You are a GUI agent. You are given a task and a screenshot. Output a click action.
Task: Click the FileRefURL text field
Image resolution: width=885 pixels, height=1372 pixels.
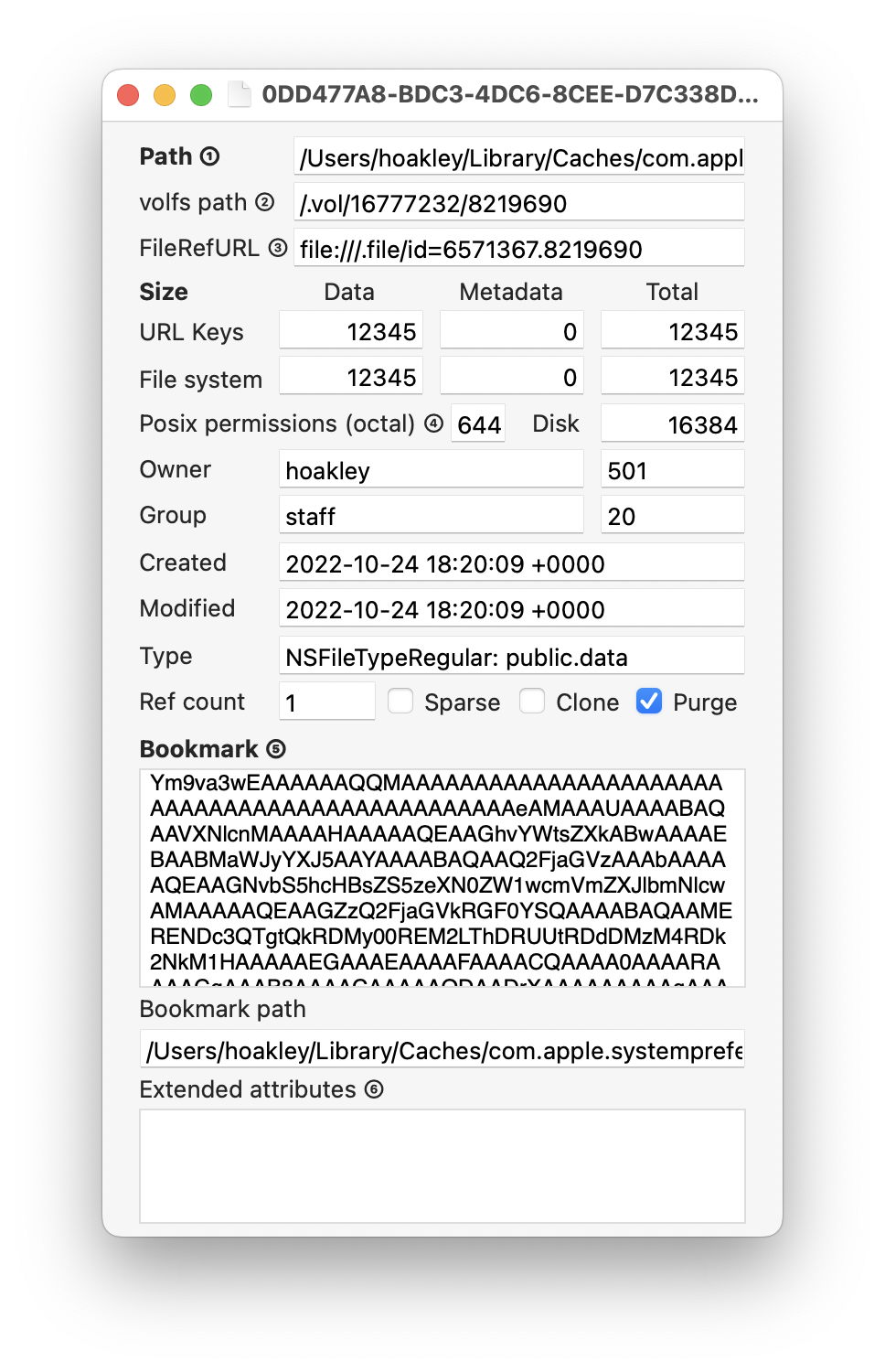pos(518,249)
